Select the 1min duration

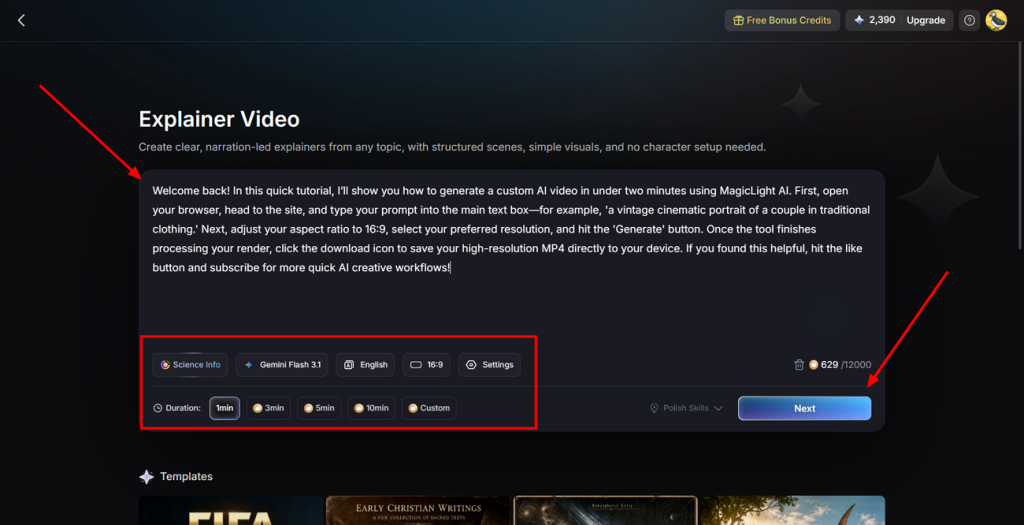[225, 408]
